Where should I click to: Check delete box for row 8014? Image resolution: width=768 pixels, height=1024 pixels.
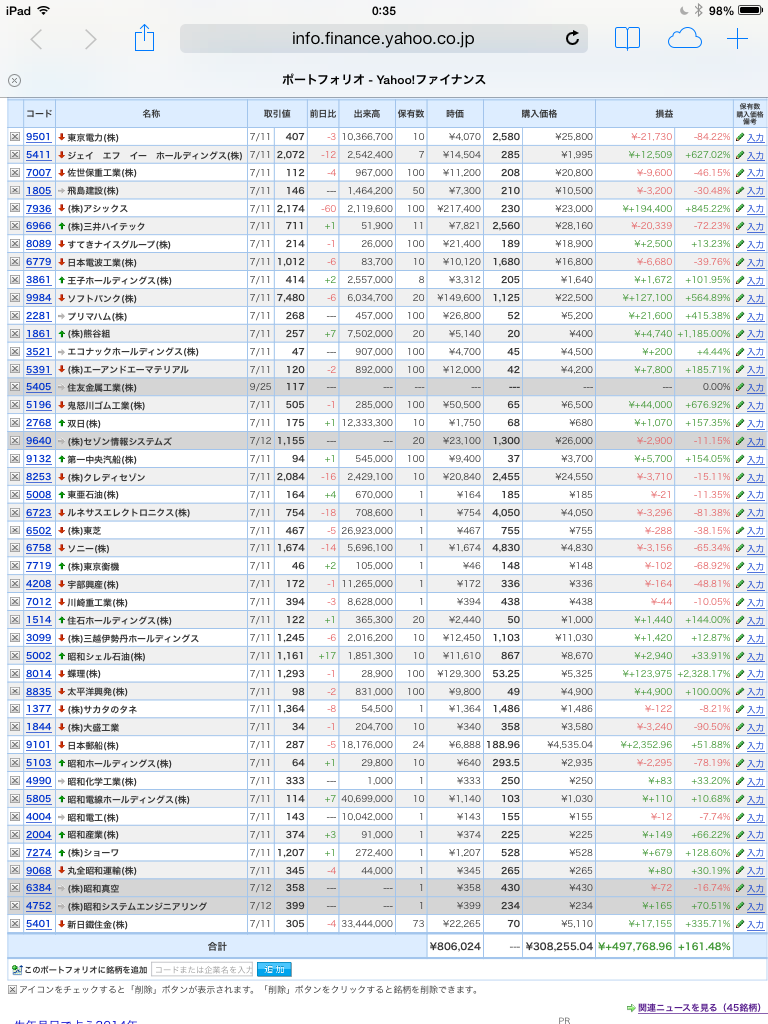click(x=15, y=673)
